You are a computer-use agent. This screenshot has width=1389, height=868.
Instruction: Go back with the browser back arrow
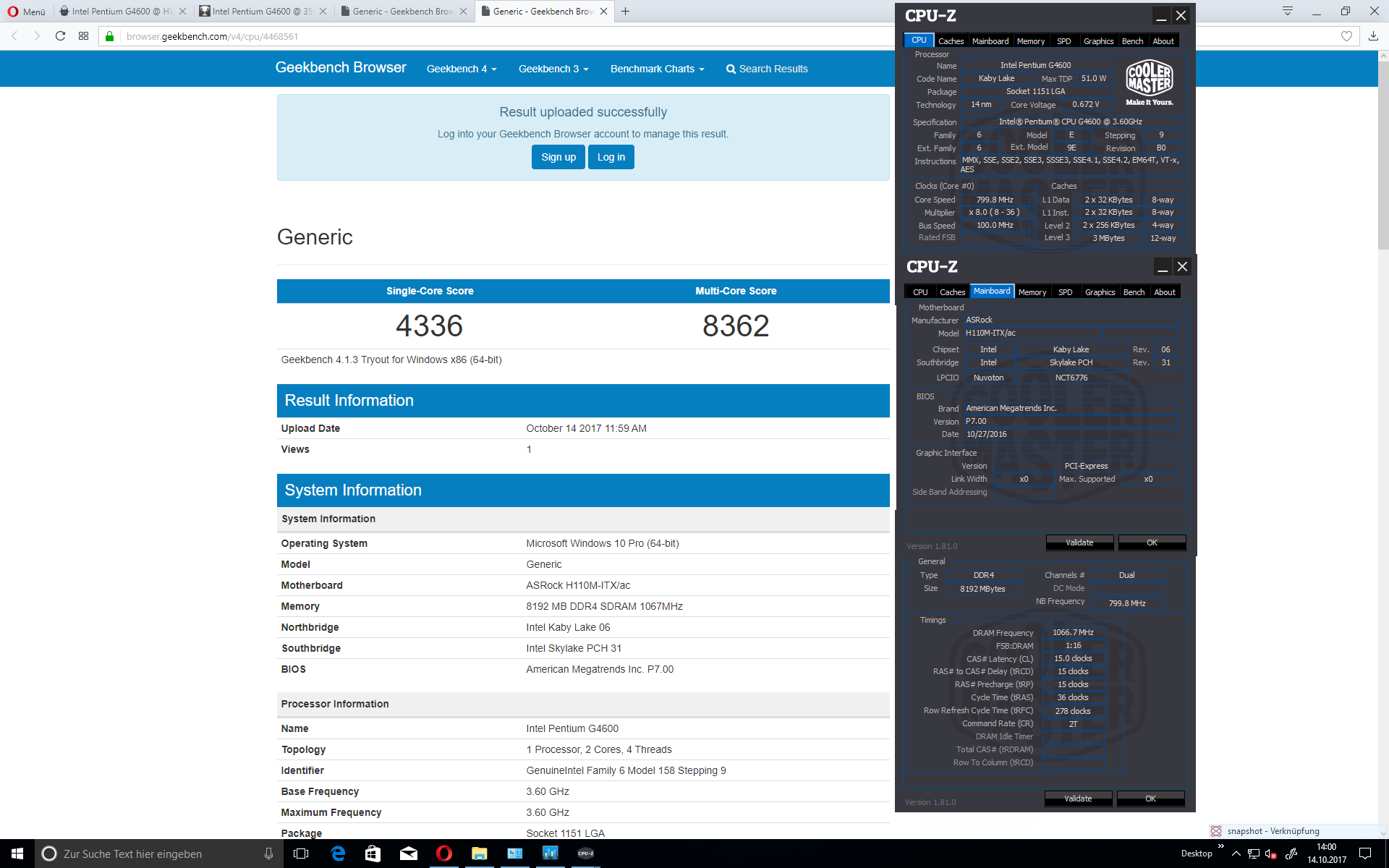tap(14, 36)
